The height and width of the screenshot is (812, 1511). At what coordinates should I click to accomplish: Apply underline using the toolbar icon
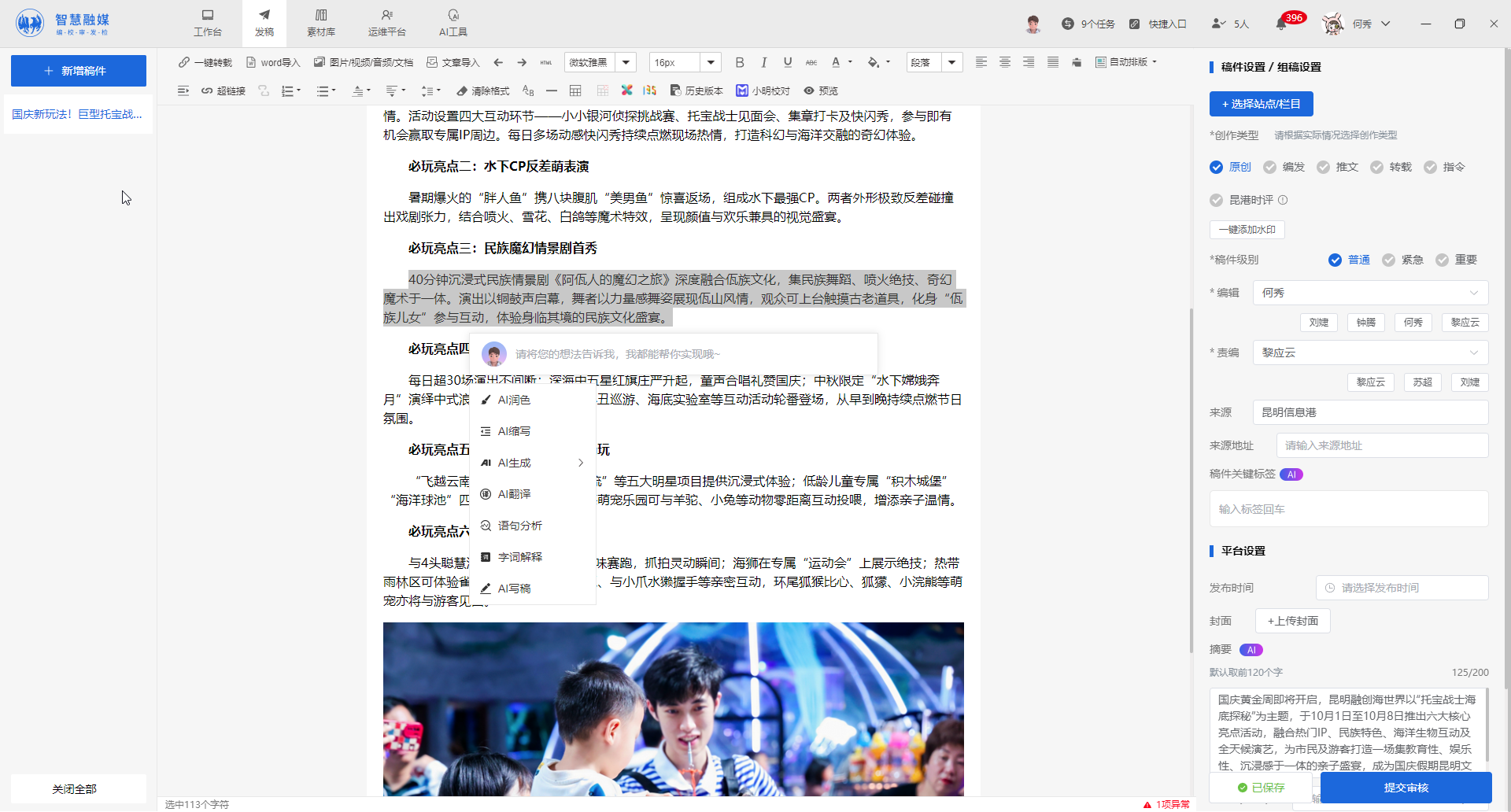787,62
